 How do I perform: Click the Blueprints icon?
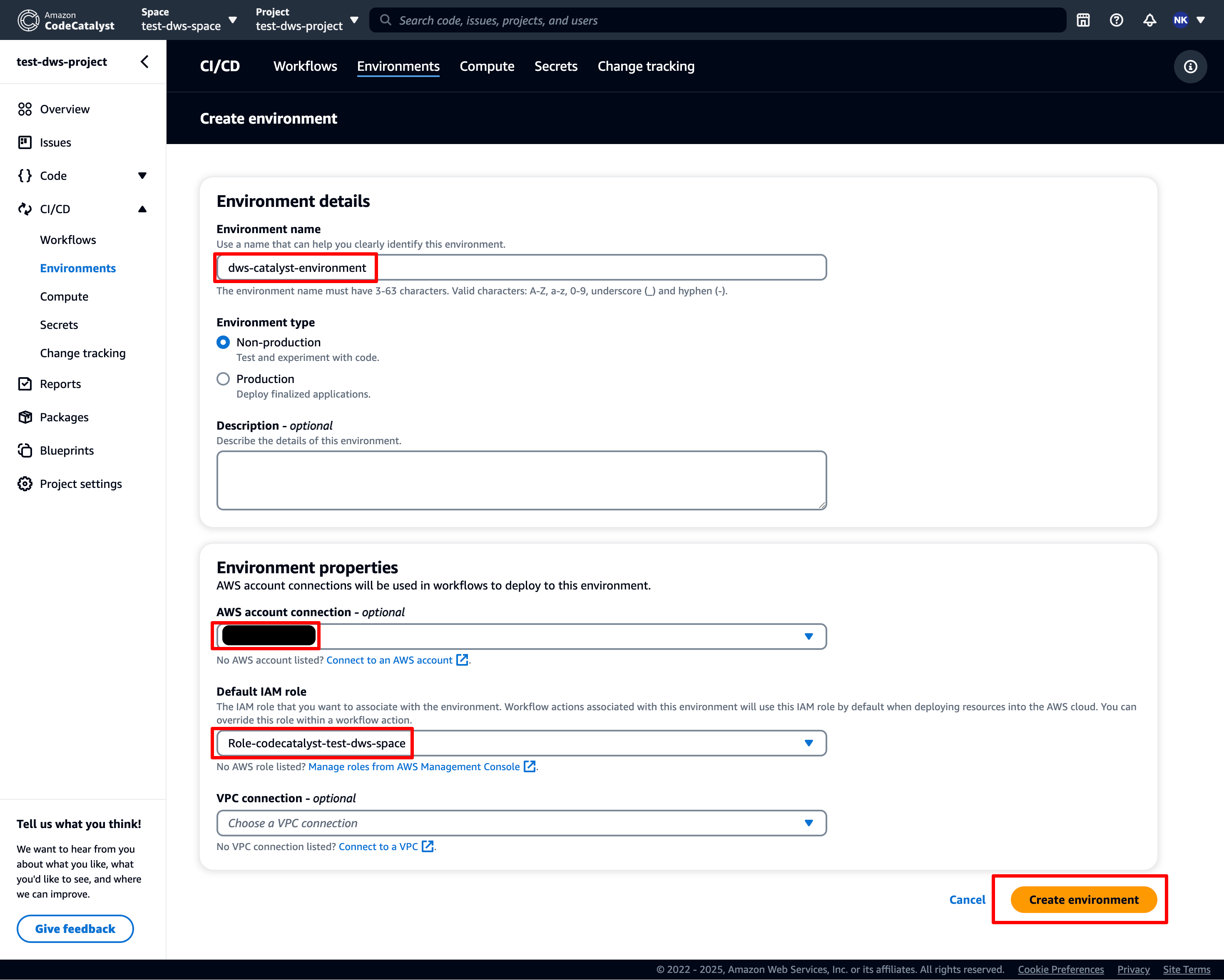25,450
